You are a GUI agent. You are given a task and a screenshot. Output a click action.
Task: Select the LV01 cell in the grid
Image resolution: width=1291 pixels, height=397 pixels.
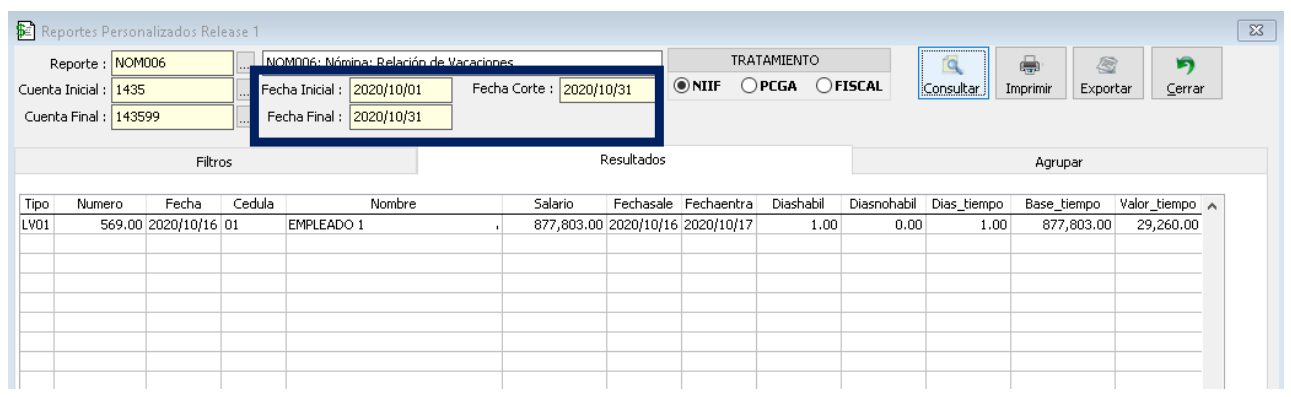tap(36, 225)
